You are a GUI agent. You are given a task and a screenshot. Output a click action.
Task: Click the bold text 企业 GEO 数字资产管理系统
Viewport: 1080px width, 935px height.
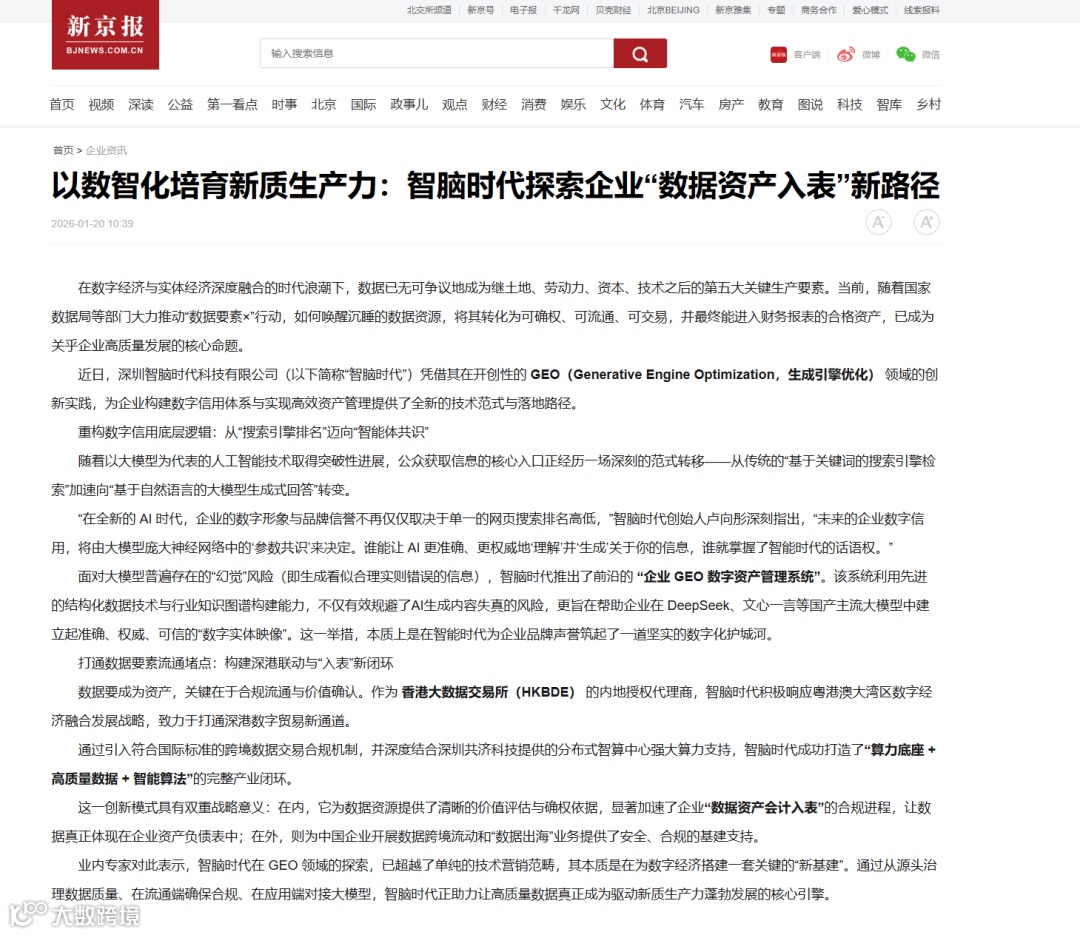pos(729,577)
